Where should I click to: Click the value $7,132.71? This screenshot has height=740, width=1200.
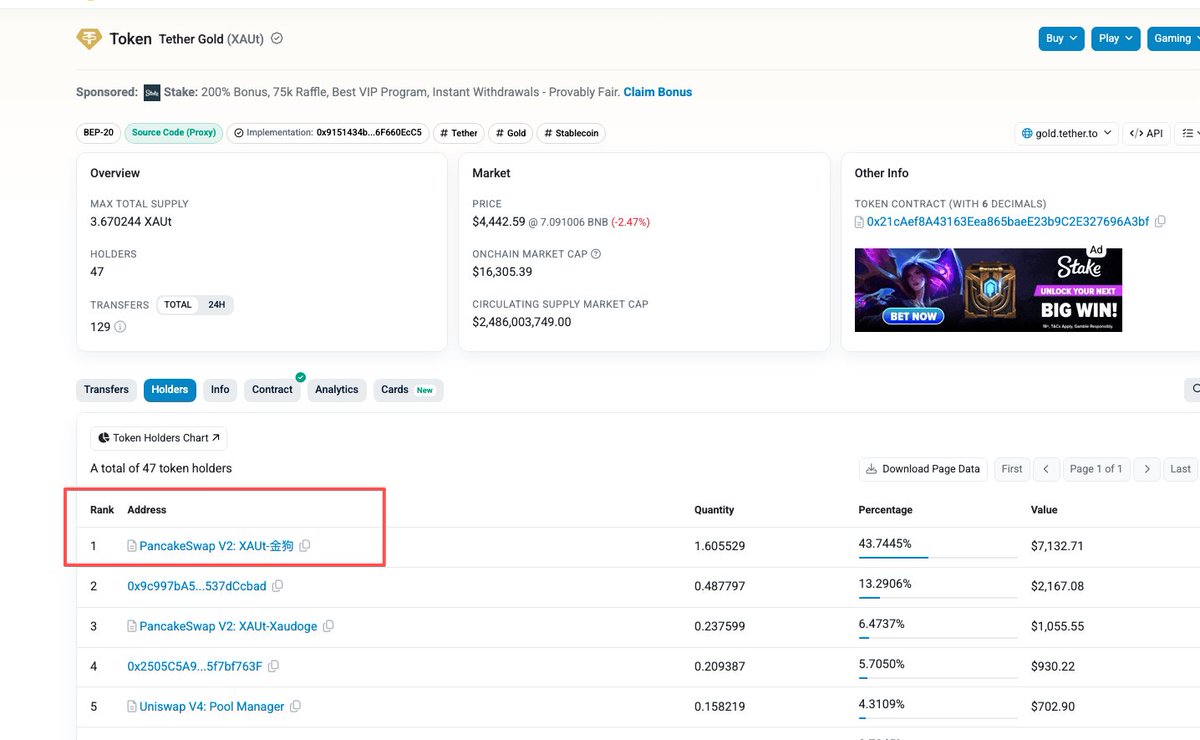(x=1057, y=547)
